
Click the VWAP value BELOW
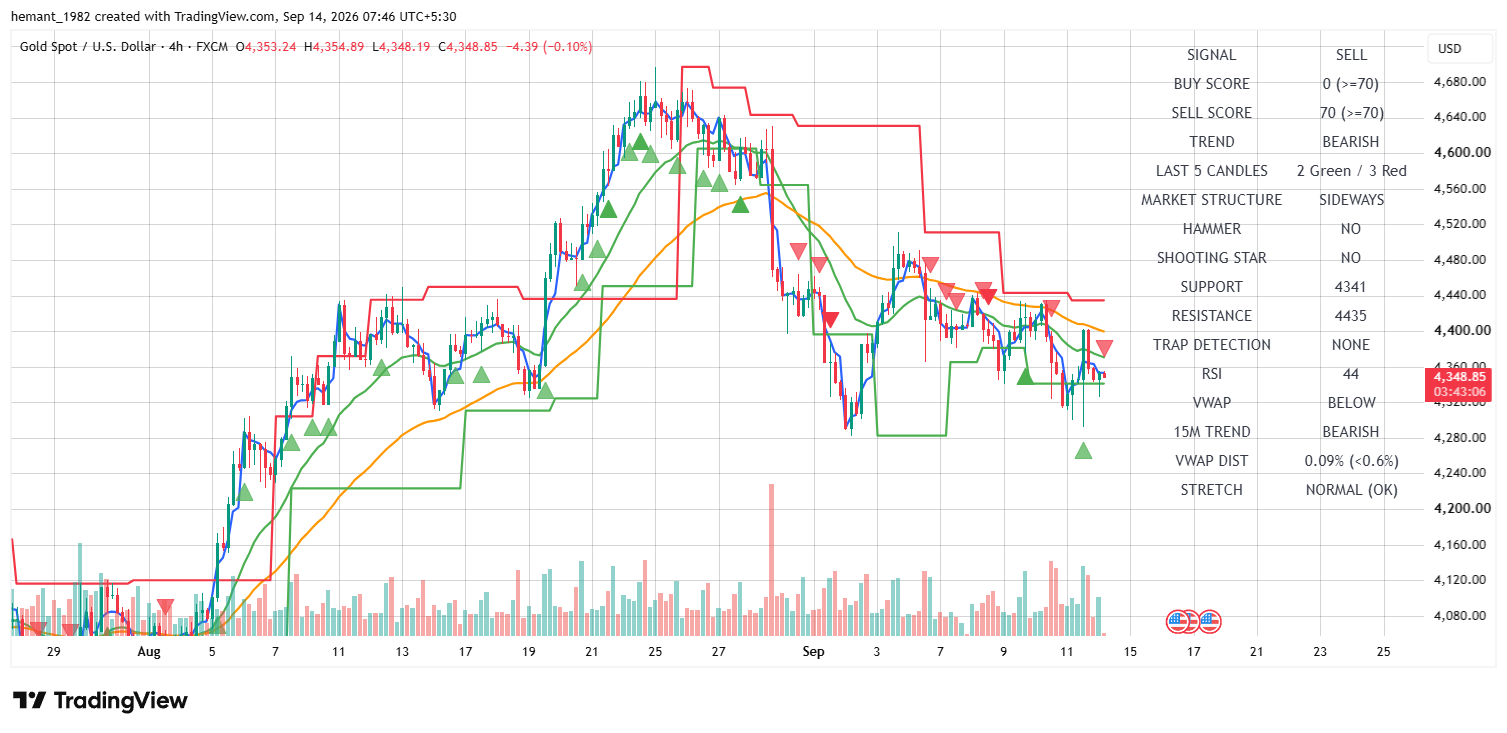pos(1351,403)
